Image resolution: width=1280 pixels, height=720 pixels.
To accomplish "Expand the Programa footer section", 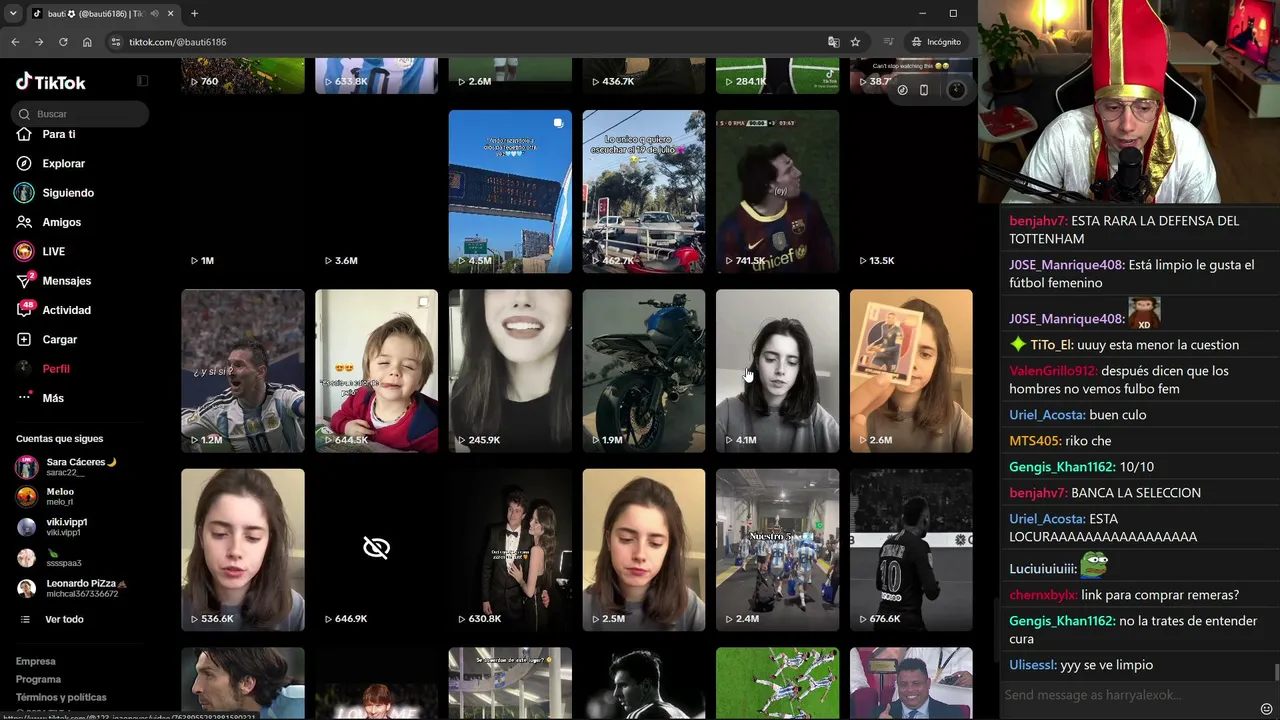I will [38, 679].
